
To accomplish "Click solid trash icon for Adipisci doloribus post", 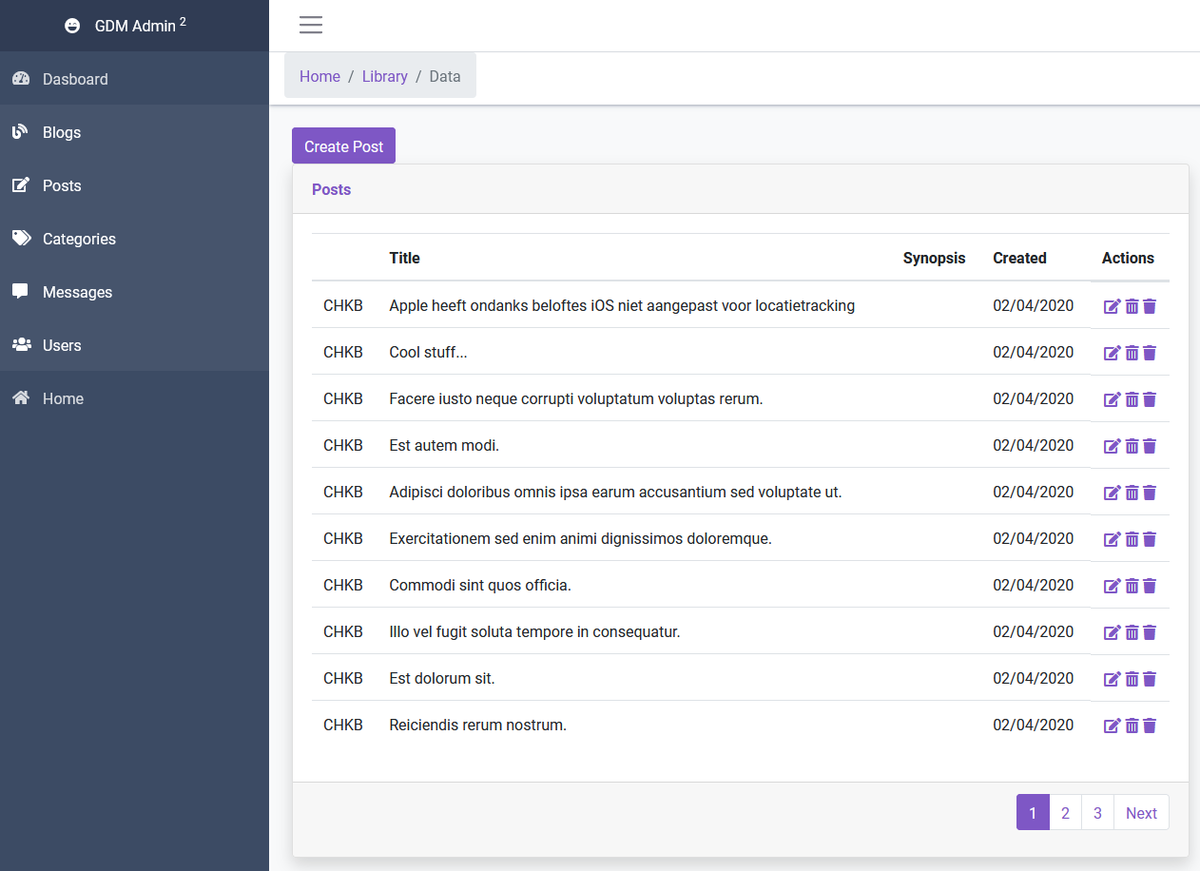I will pyautogui.click(x=1150, y=493).
